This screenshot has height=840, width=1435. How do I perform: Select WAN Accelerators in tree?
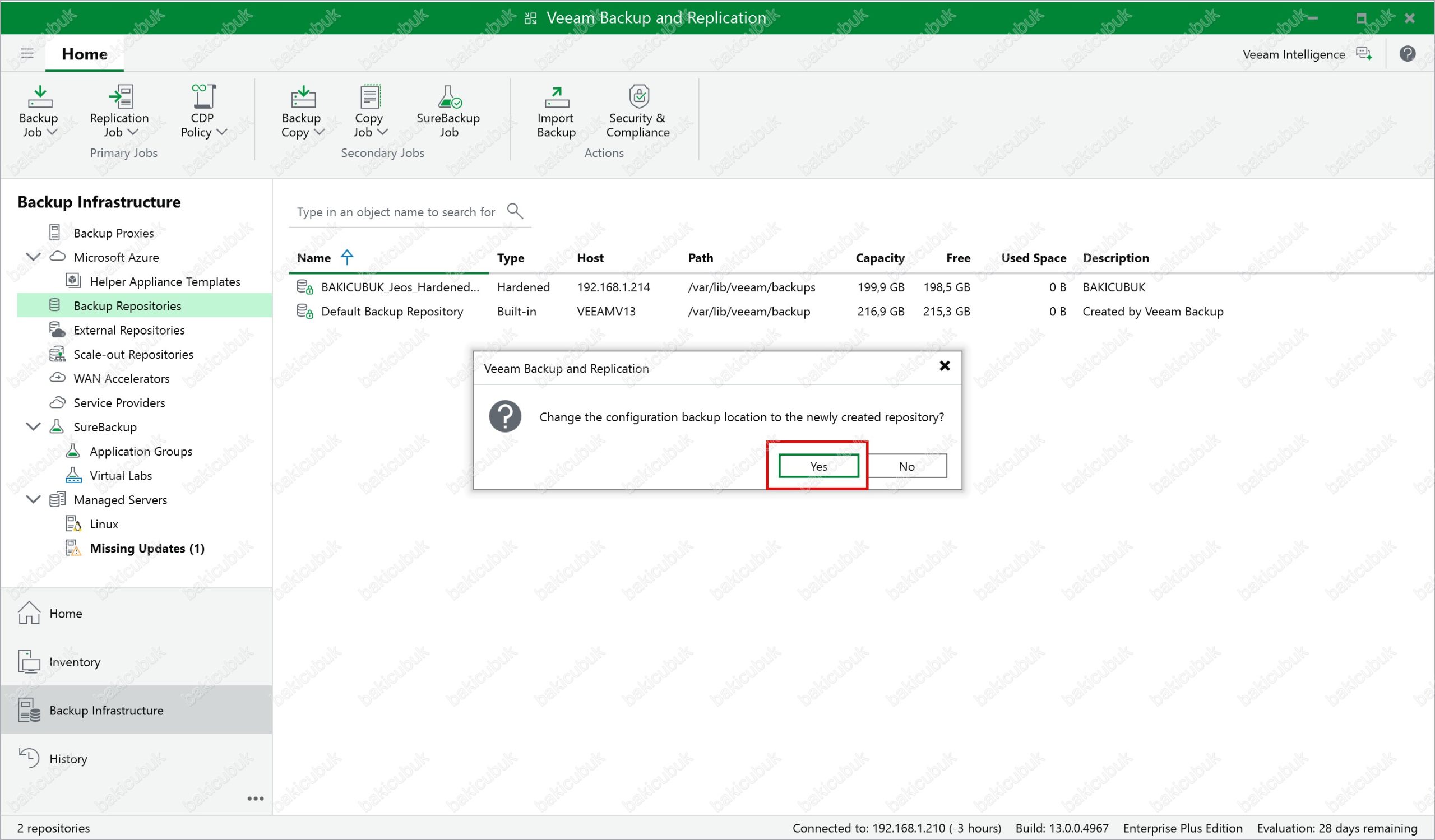coord(121,378)
